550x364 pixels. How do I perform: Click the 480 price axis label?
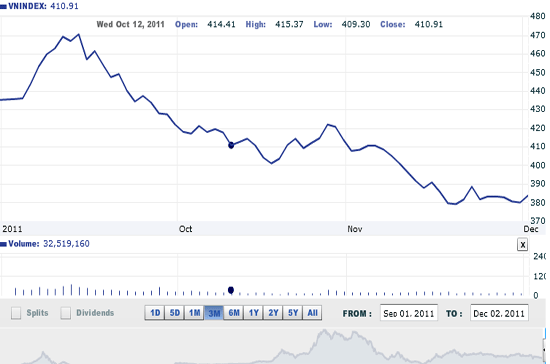click(537, 16)
